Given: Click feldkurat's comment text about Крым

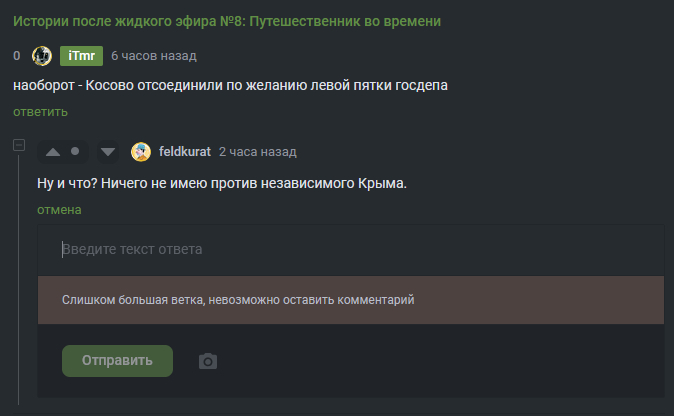Looking at the screenshot, I should pos(222,185).
